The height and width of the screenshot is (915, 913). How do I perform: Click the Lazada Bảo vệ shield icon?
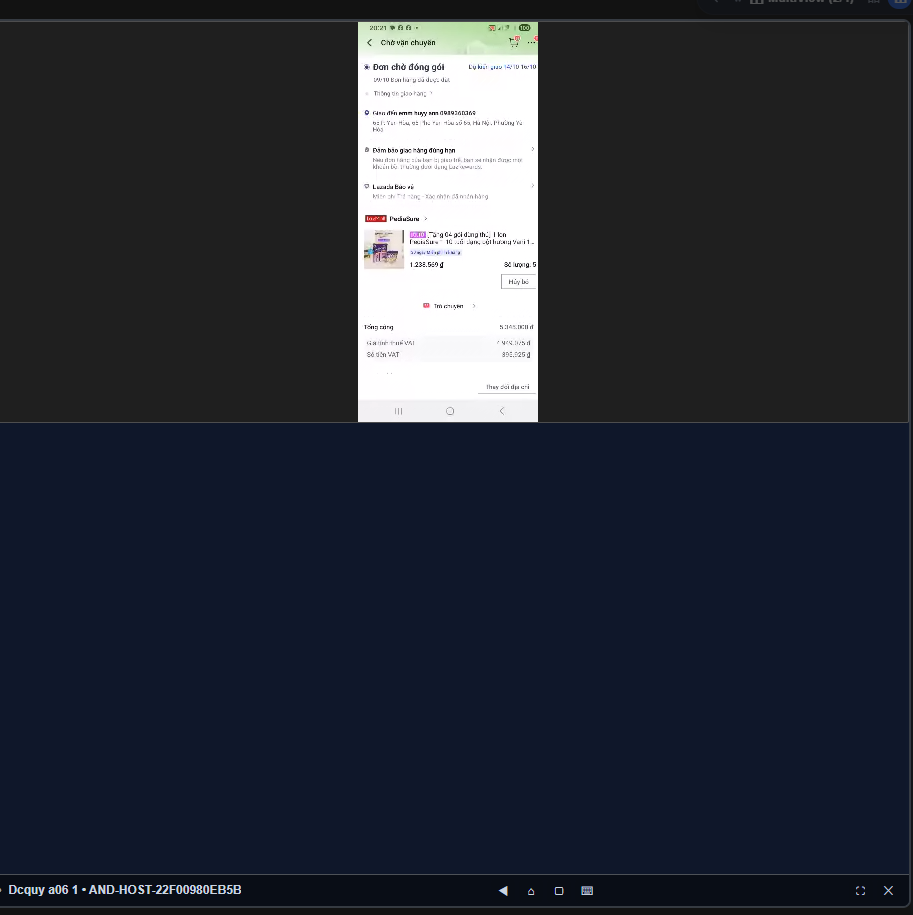tap(367, 186)
